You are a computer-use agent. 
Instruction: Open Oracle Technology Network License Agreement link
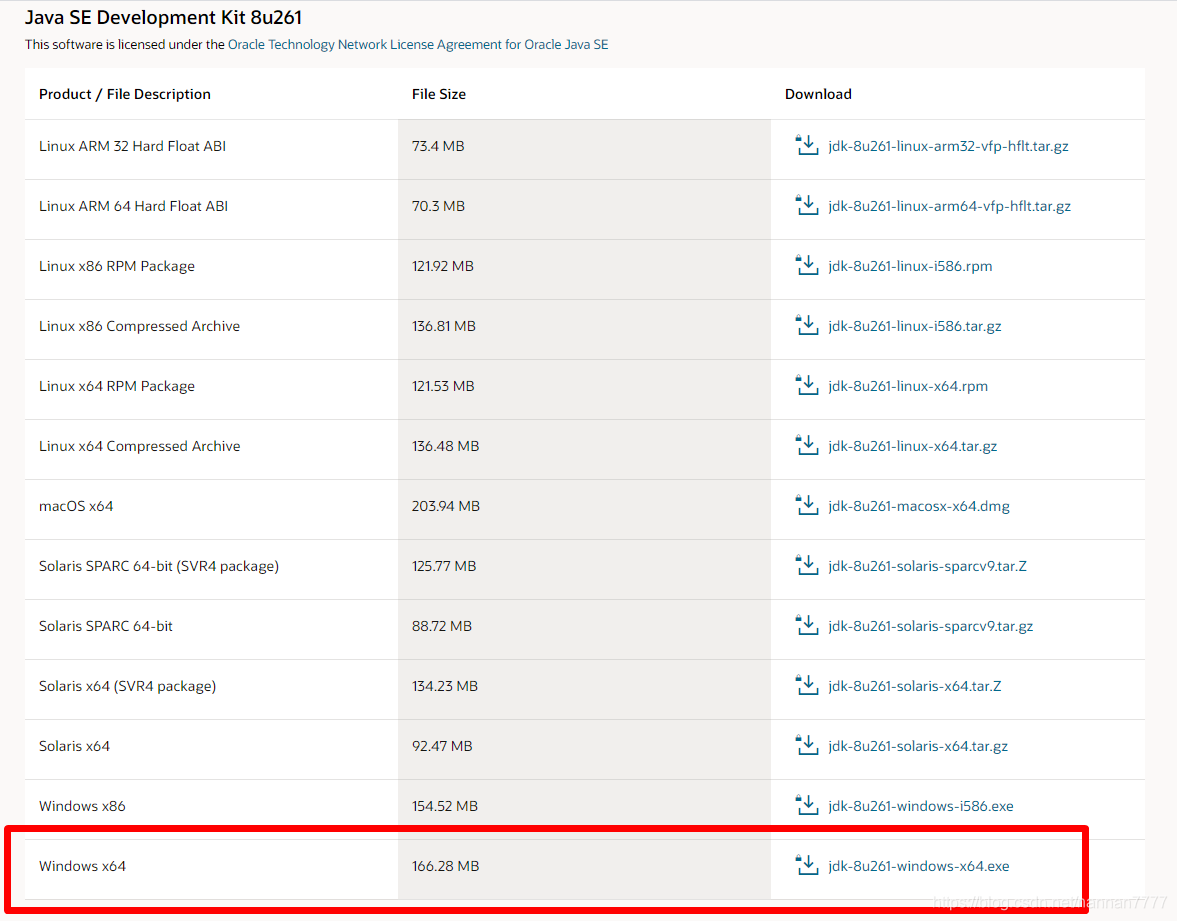point(418,44)
